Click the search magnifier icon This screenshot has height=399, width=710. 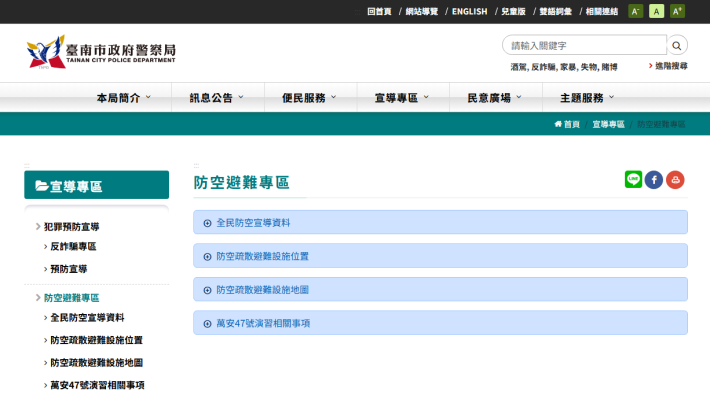(676, 45)
